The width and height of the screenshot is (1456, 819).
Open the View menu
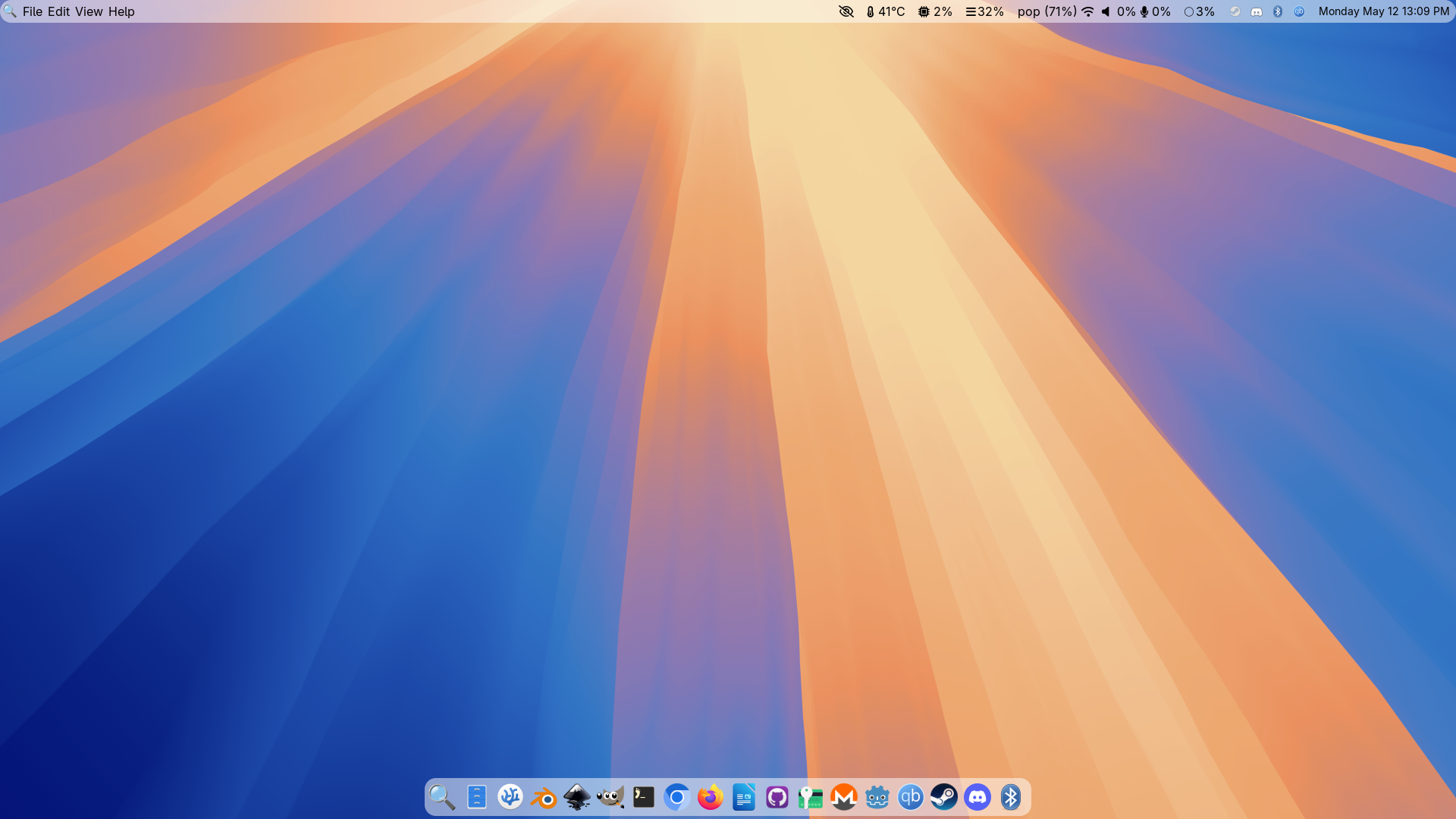coord(89,11)
